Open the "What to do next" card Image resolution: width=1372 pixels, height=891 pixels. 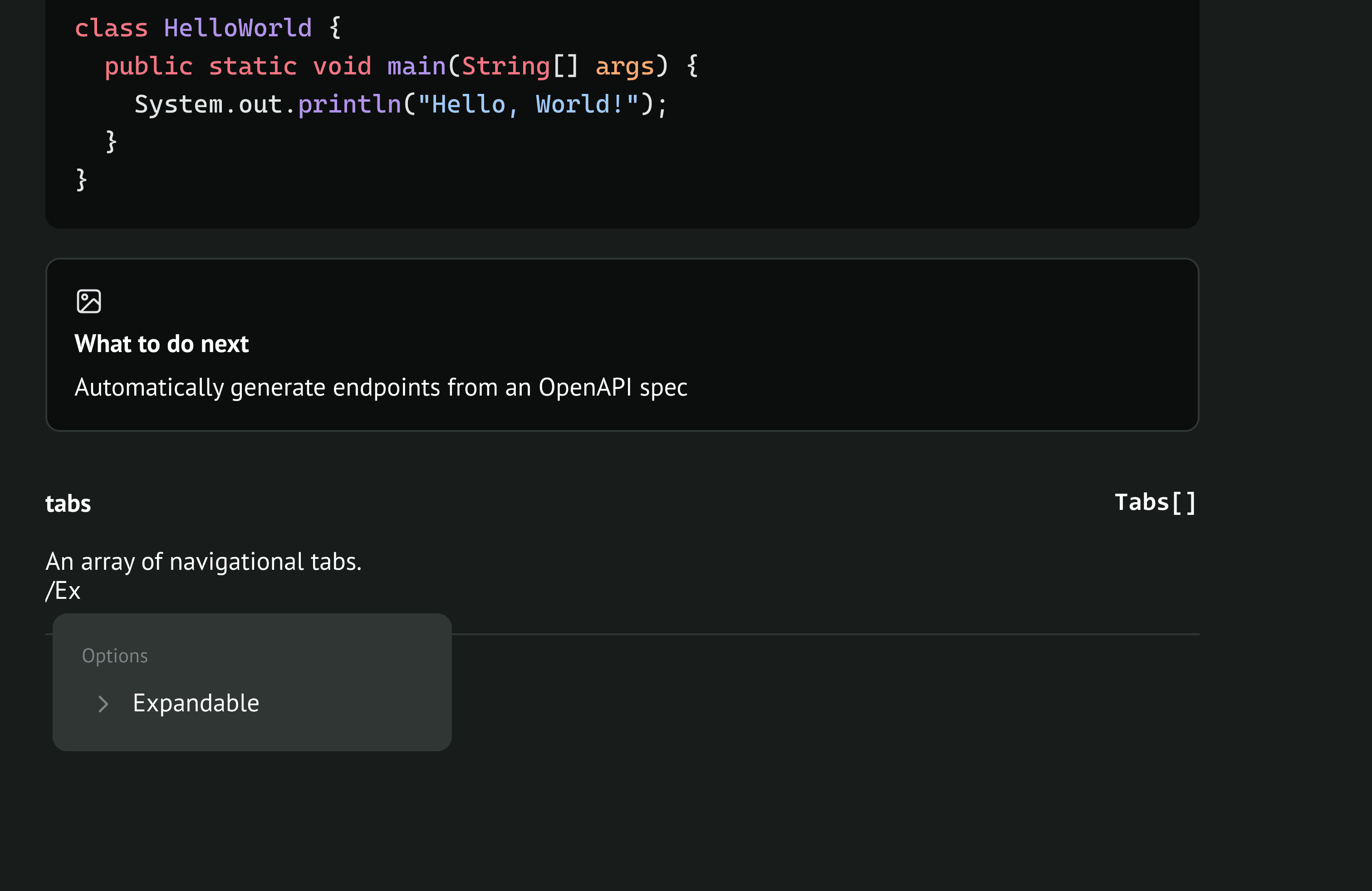[x=162, y=344]
